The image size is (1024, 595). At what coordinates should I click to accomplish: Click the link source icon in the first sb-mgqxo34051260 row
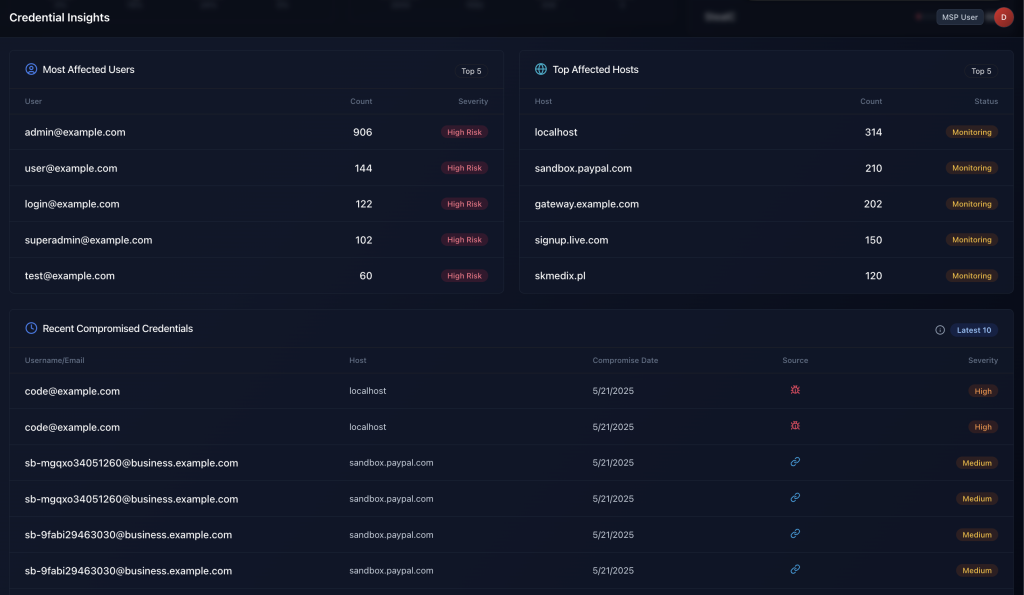pyautogui.click(x=795, y=462)
